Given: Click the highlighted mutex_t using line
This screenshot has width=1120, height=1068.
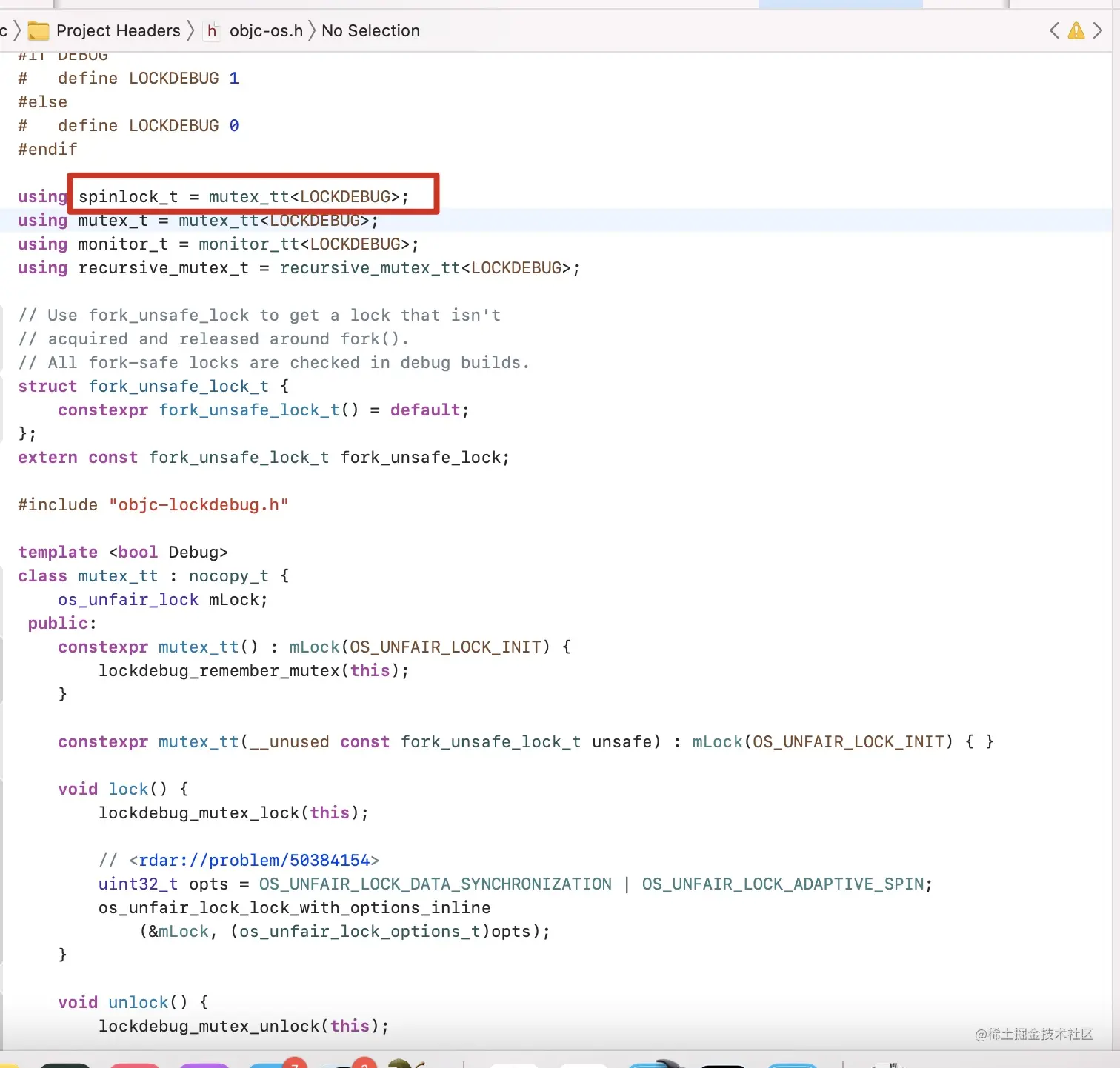Looking at the screenshot, I should coord(197,220).
